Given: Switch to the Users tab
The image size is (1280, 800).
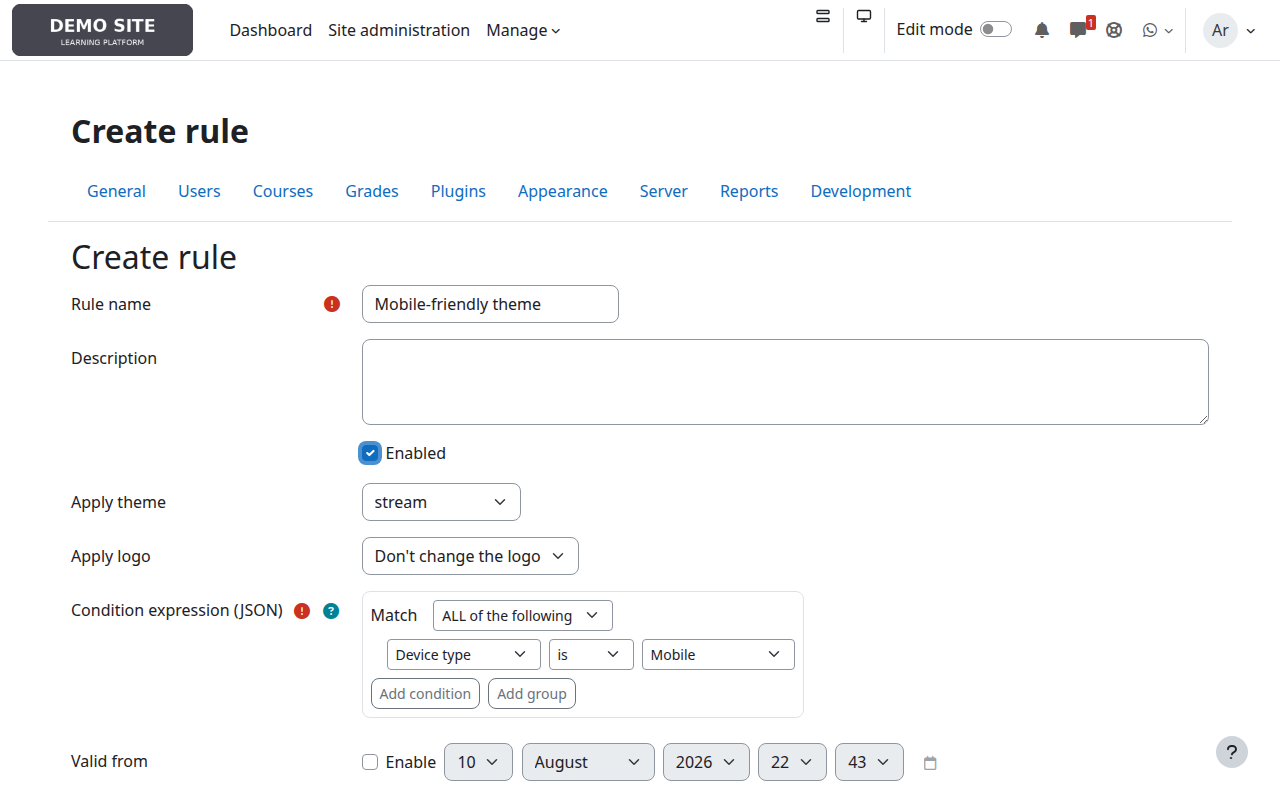Looking at the screenshot, I should click(199, 191).
